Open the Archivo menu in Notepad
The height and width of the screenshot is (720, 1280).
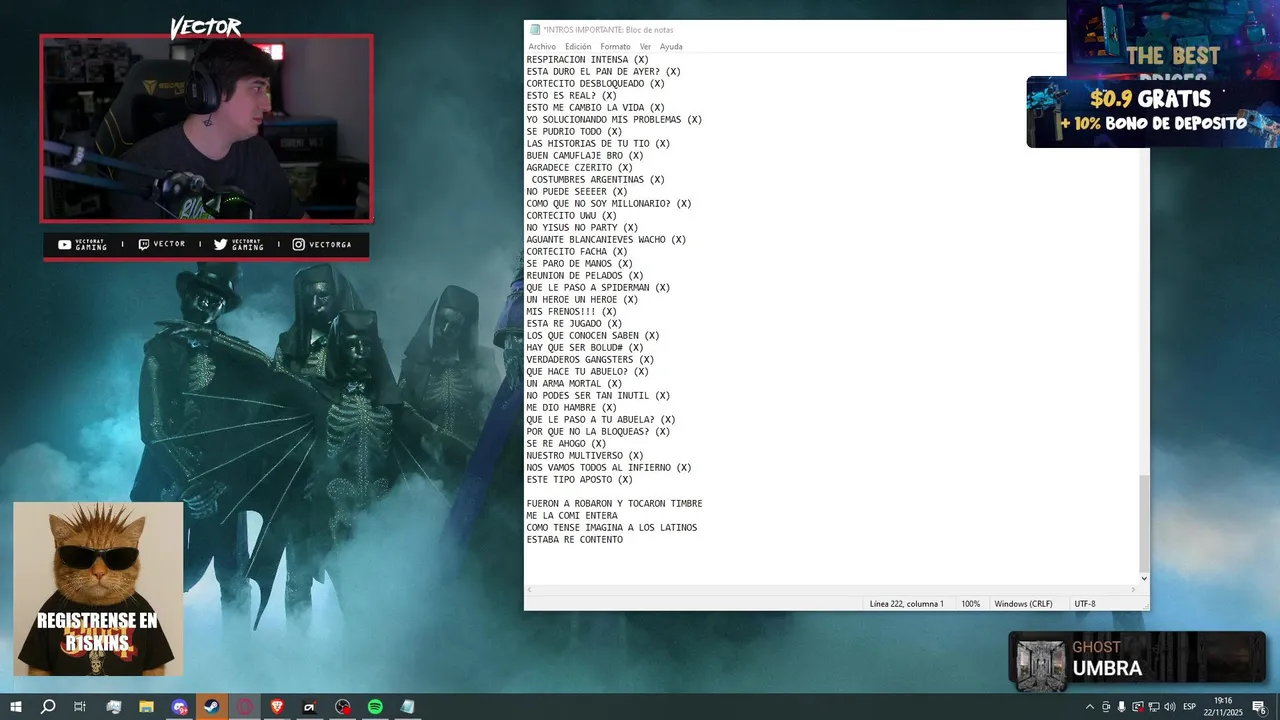(x=542, y=47)
